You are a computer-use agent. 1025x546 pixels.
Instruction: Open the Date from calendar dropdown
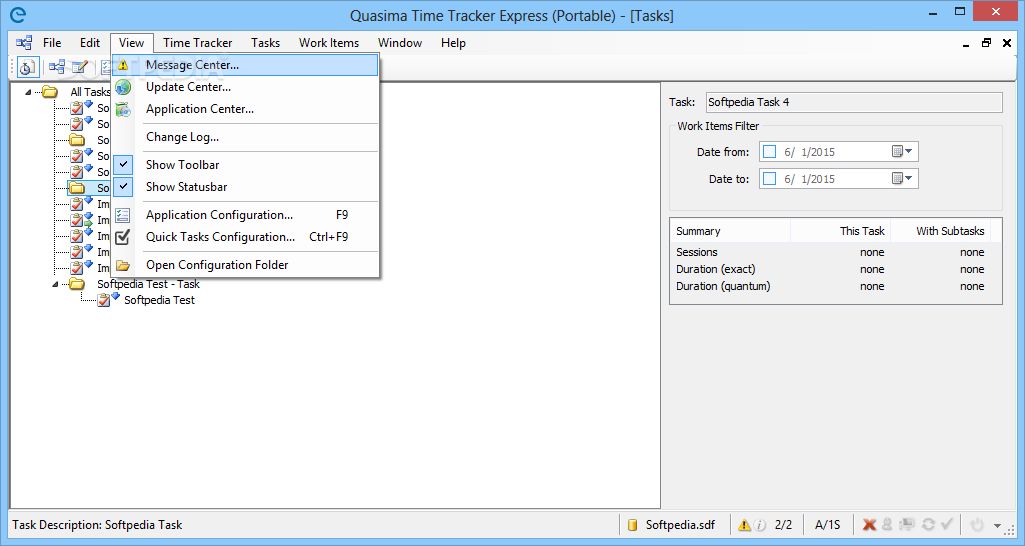[x=903, y=152]
